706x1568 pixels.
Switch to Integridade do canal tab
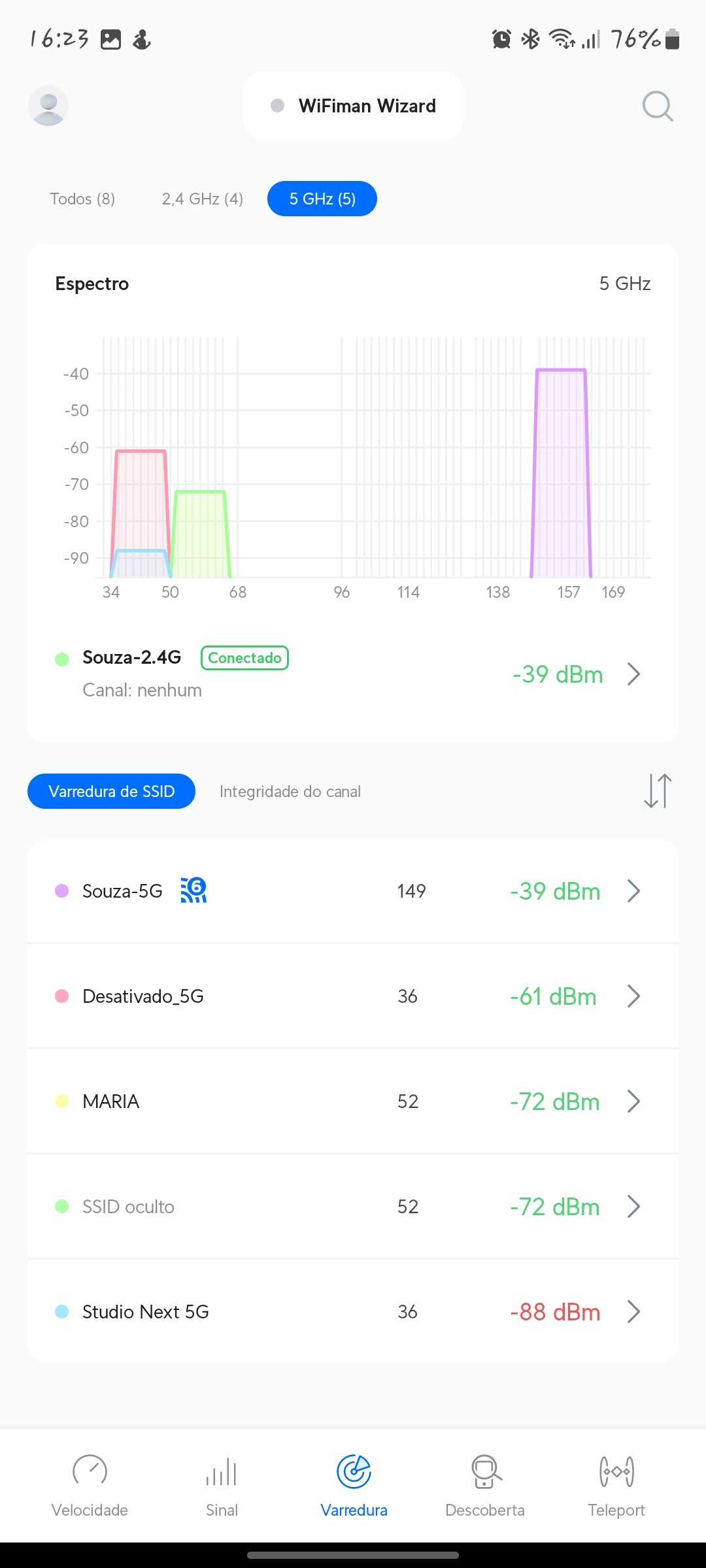pos(290,791)
